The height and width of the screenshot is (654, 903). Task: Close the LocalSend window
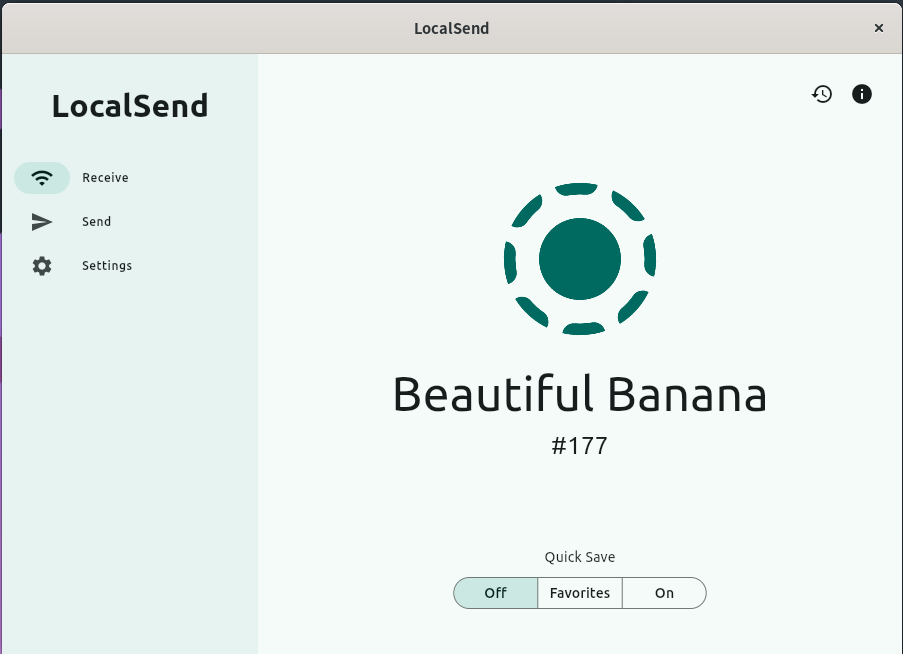pos(879,28)
